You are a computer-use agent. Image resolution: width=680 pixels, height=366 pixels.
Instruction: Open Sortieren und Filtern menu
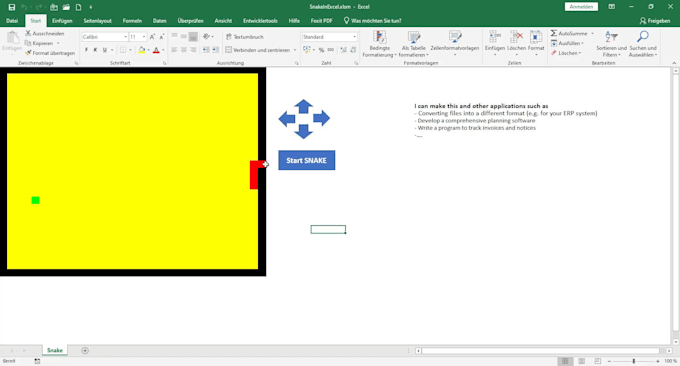pyautogui.click(x=611, y=44)
